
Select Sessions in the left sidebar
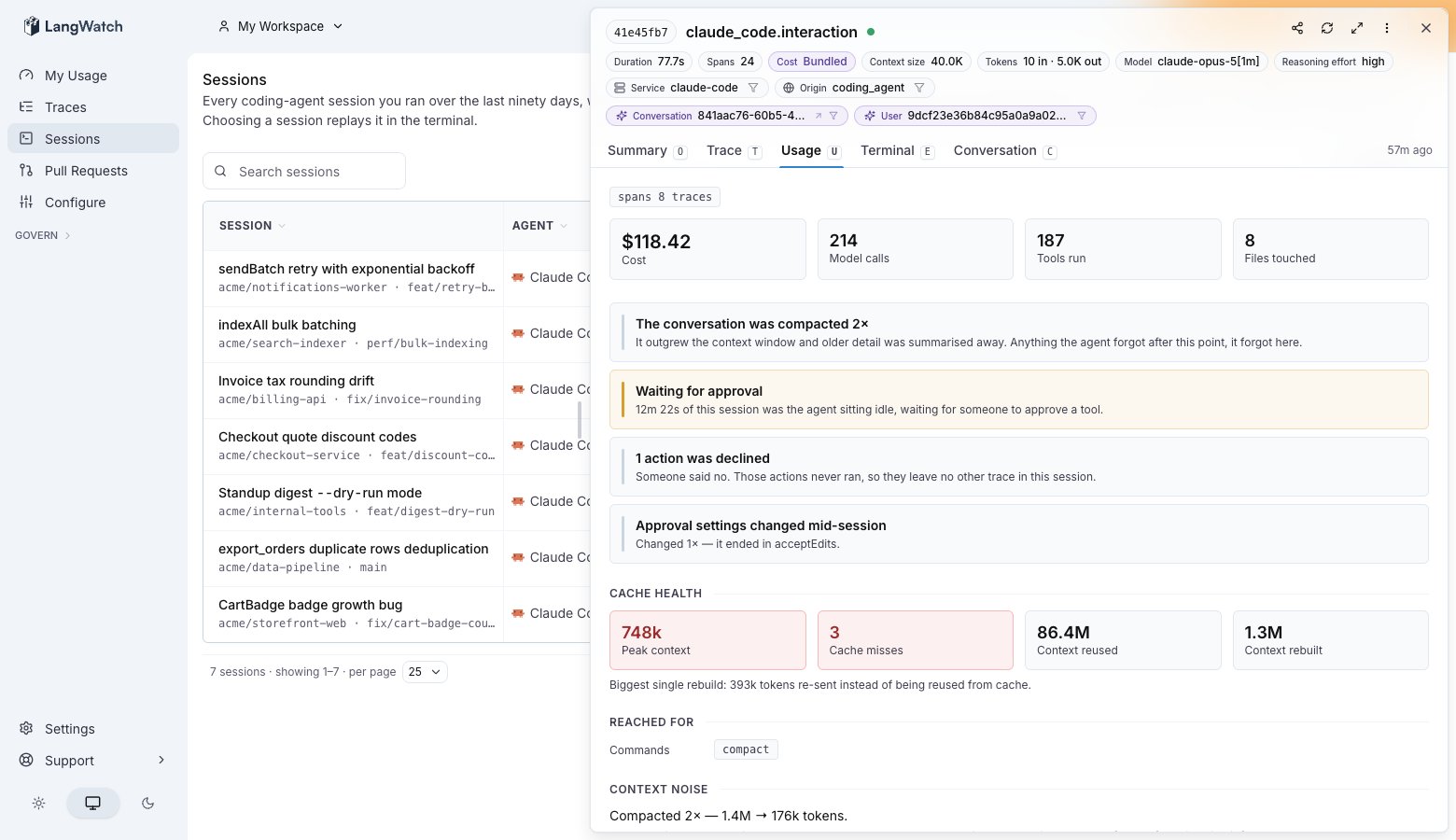[93, 139]
